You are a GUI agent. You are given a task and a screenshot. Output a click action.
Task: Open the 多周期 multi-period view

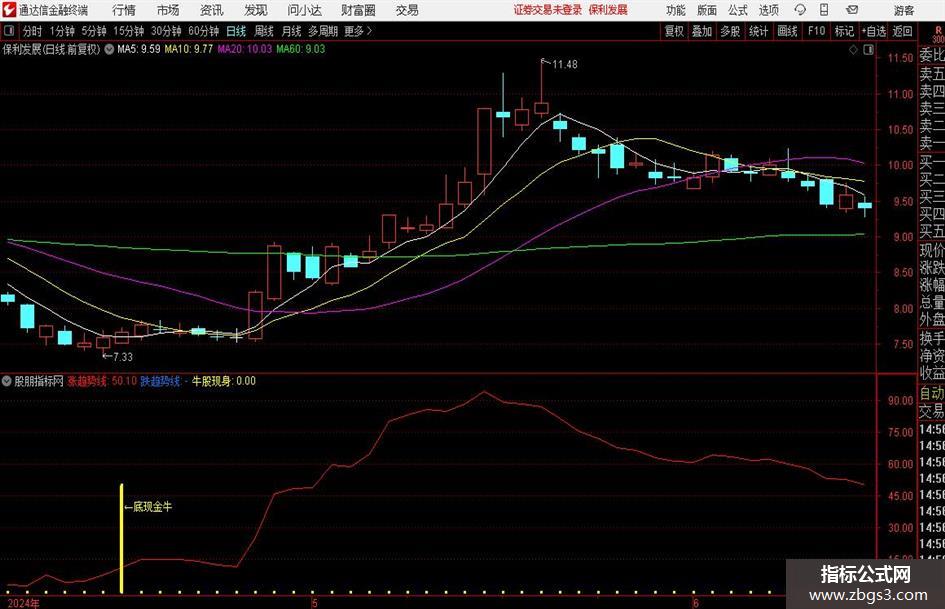point(323,31)
